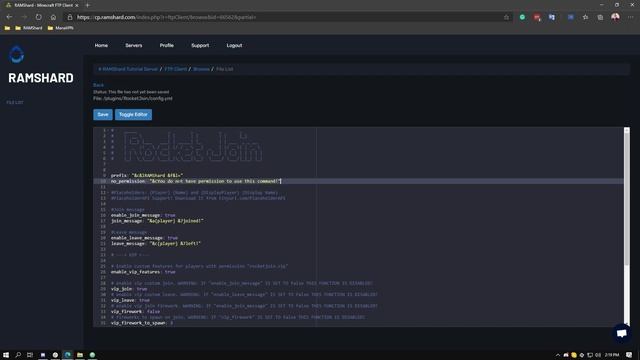Open Edge browser from the taskbar
This screenshot has height=360, width=640.
(x=67, y=355)
